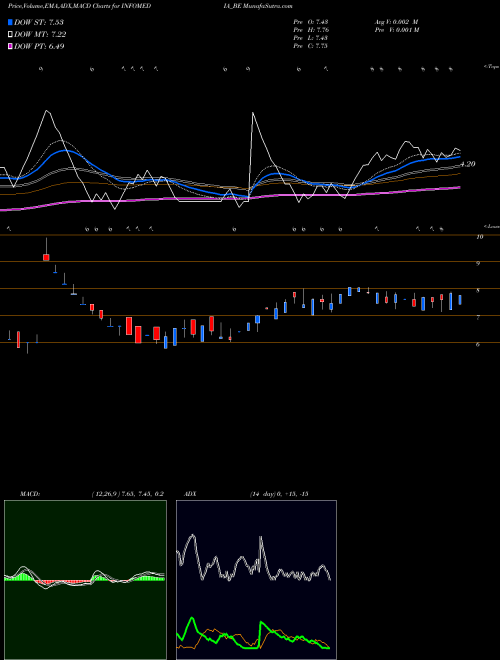Click price axis label 7
Screen dimensions: 500x660
coord(478,317)
